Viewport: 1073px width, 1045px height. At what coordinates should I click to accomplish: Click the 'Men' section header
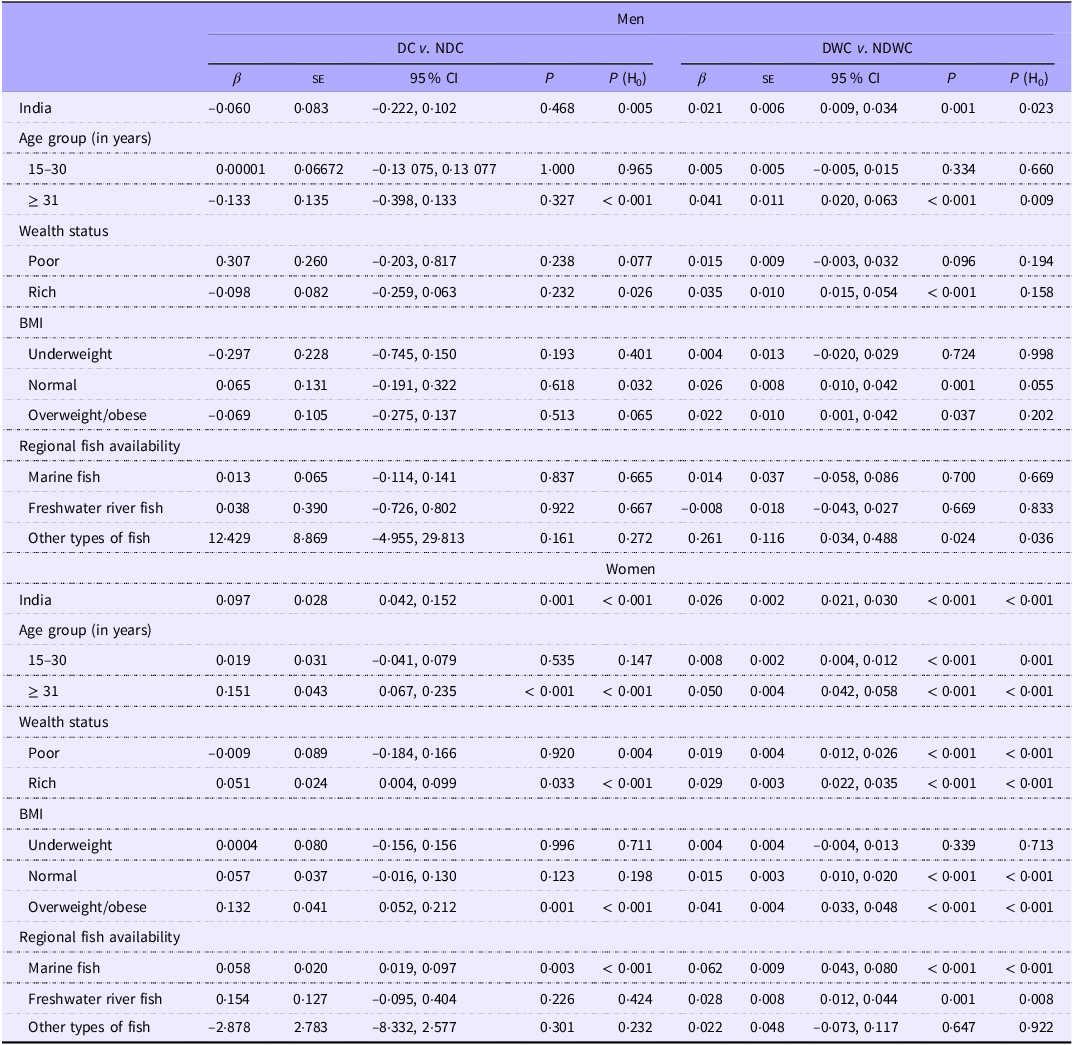(631, 18)
